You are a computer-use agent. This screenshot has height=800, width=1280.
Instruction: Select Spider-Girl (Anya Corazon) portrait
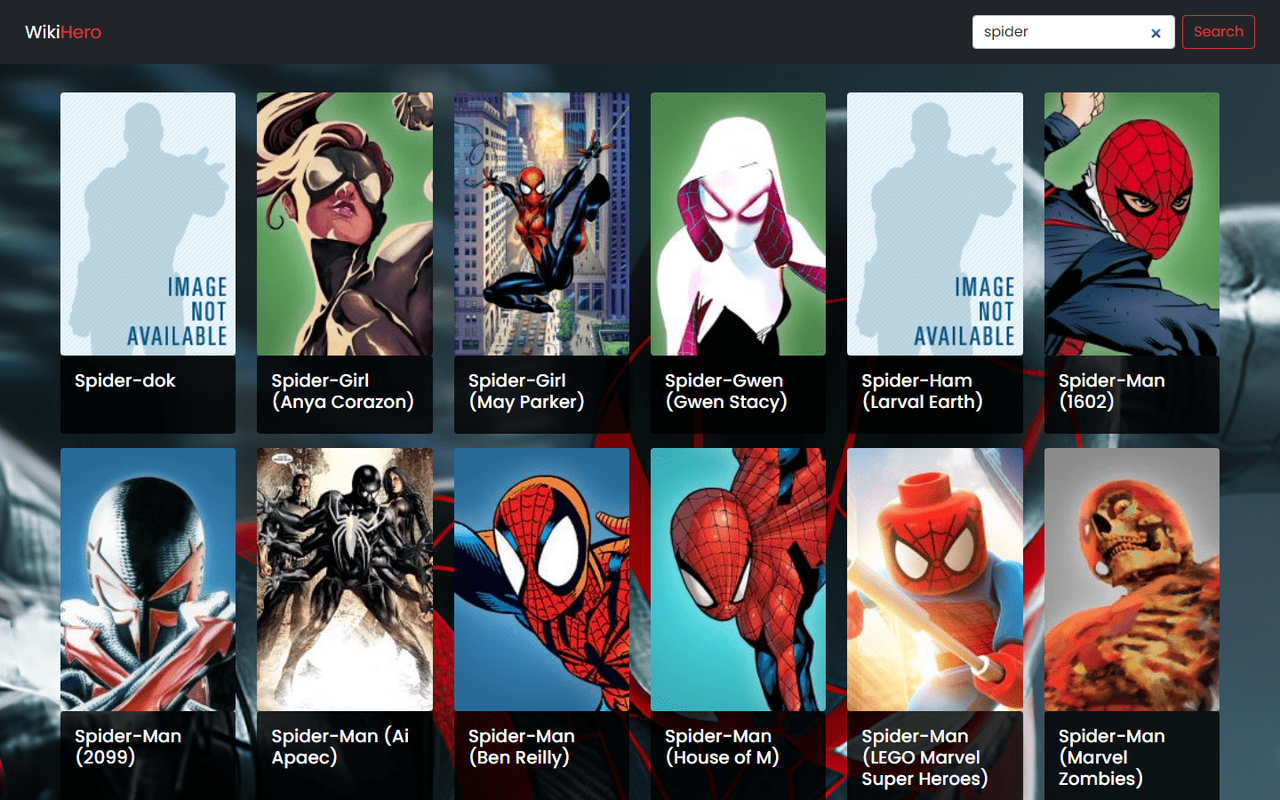344,222
